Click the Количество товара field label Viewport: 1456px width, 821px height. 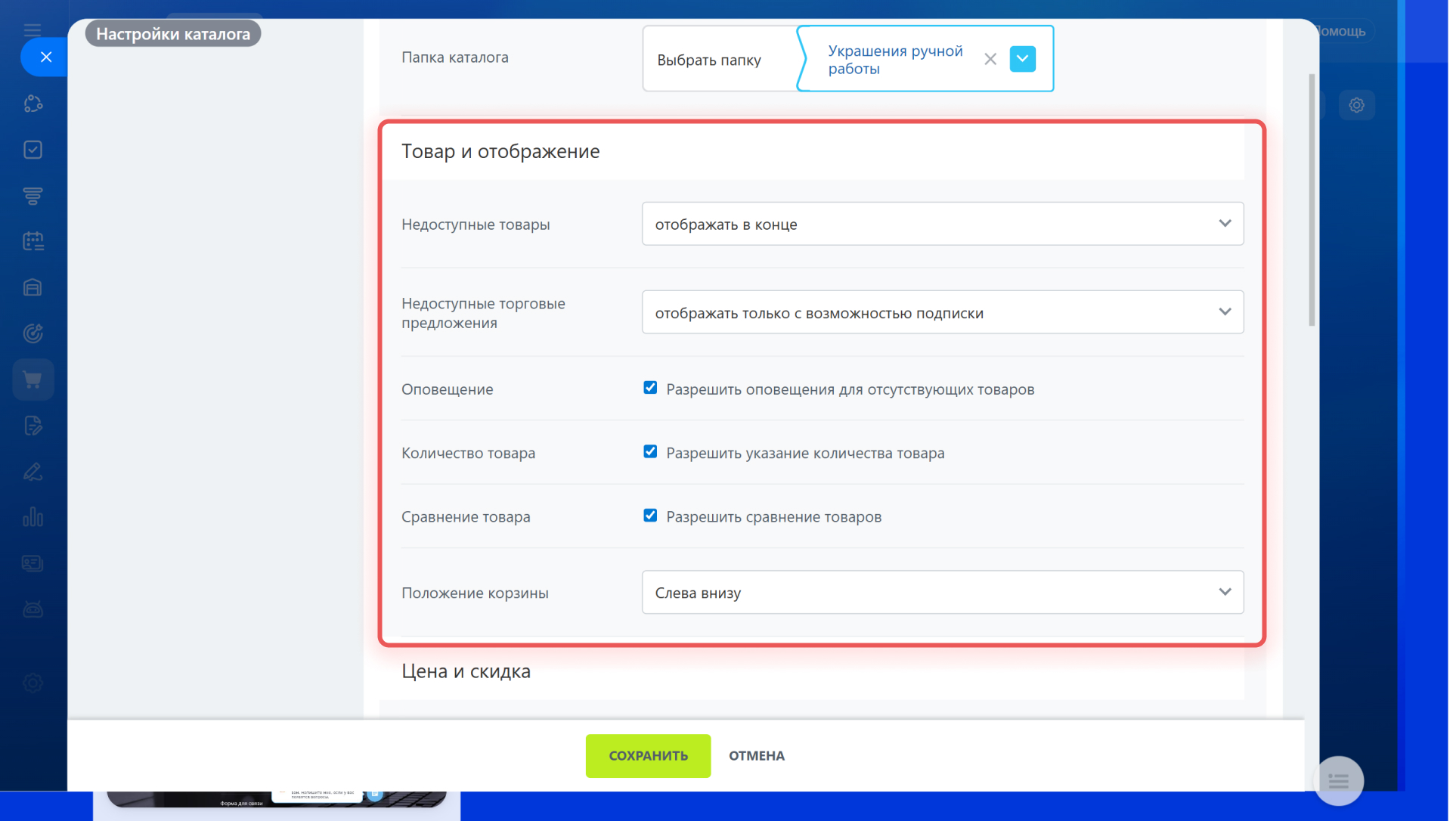(469, 453)
